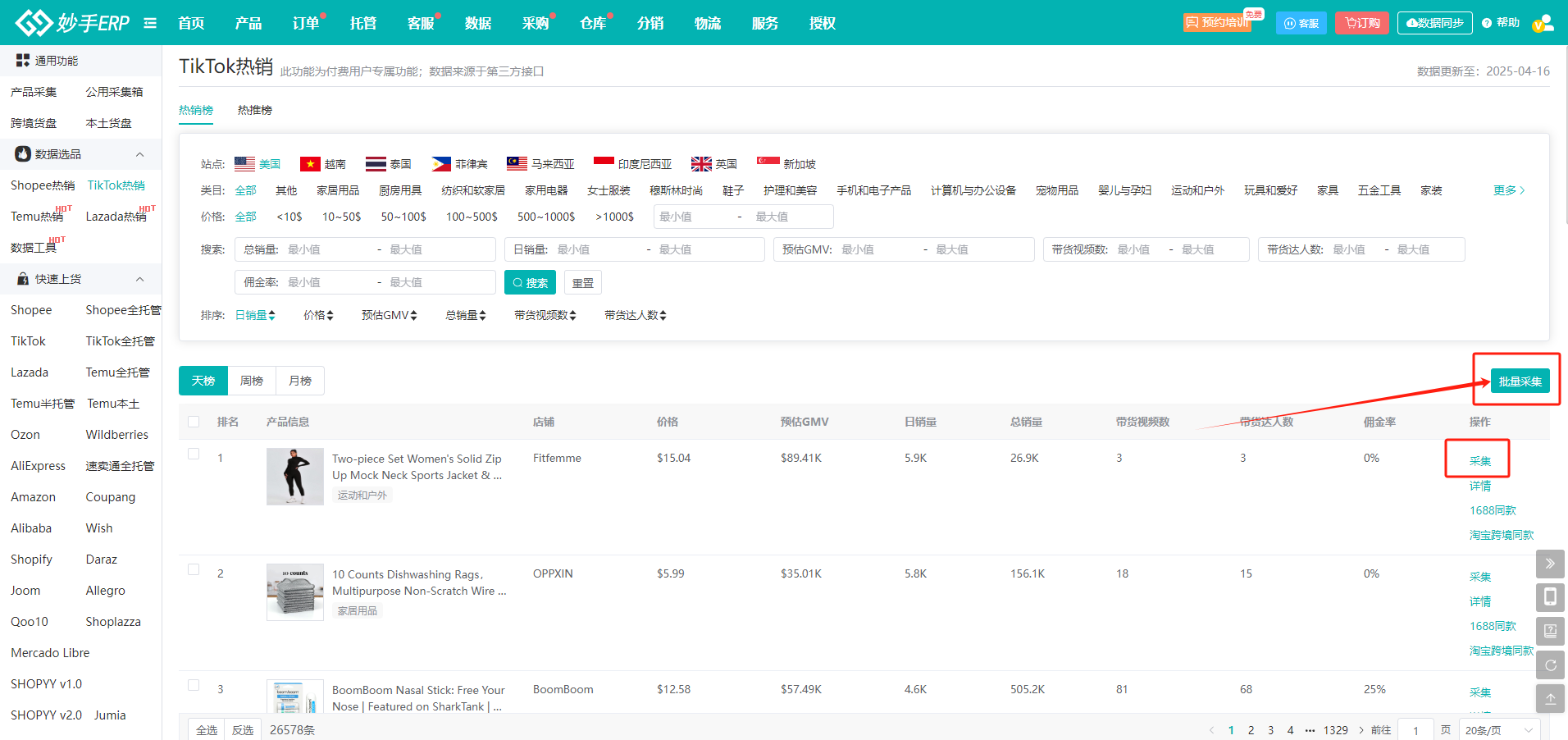Click the 佣金率 最小值 input field

pos(328,282)
